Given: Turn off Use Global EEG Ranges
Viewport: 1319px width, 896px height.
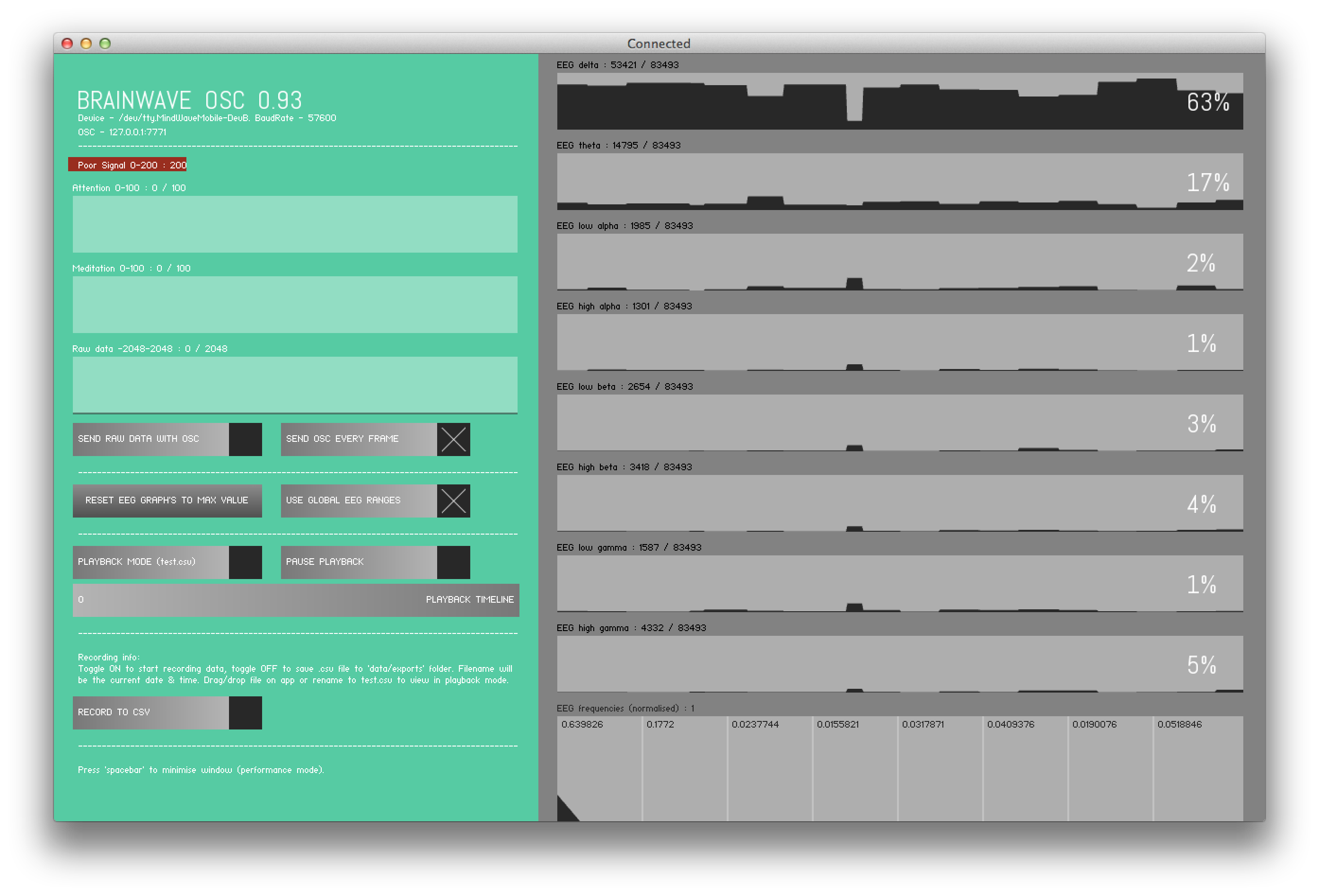Looking at the screenshot, I should pyautogui.click(x=375, y=500).
